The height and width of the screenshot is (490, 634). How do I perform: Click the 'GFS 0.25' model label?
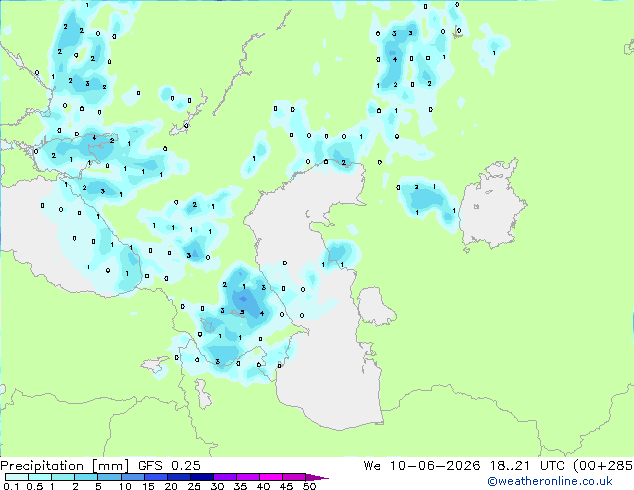point(169,466)
